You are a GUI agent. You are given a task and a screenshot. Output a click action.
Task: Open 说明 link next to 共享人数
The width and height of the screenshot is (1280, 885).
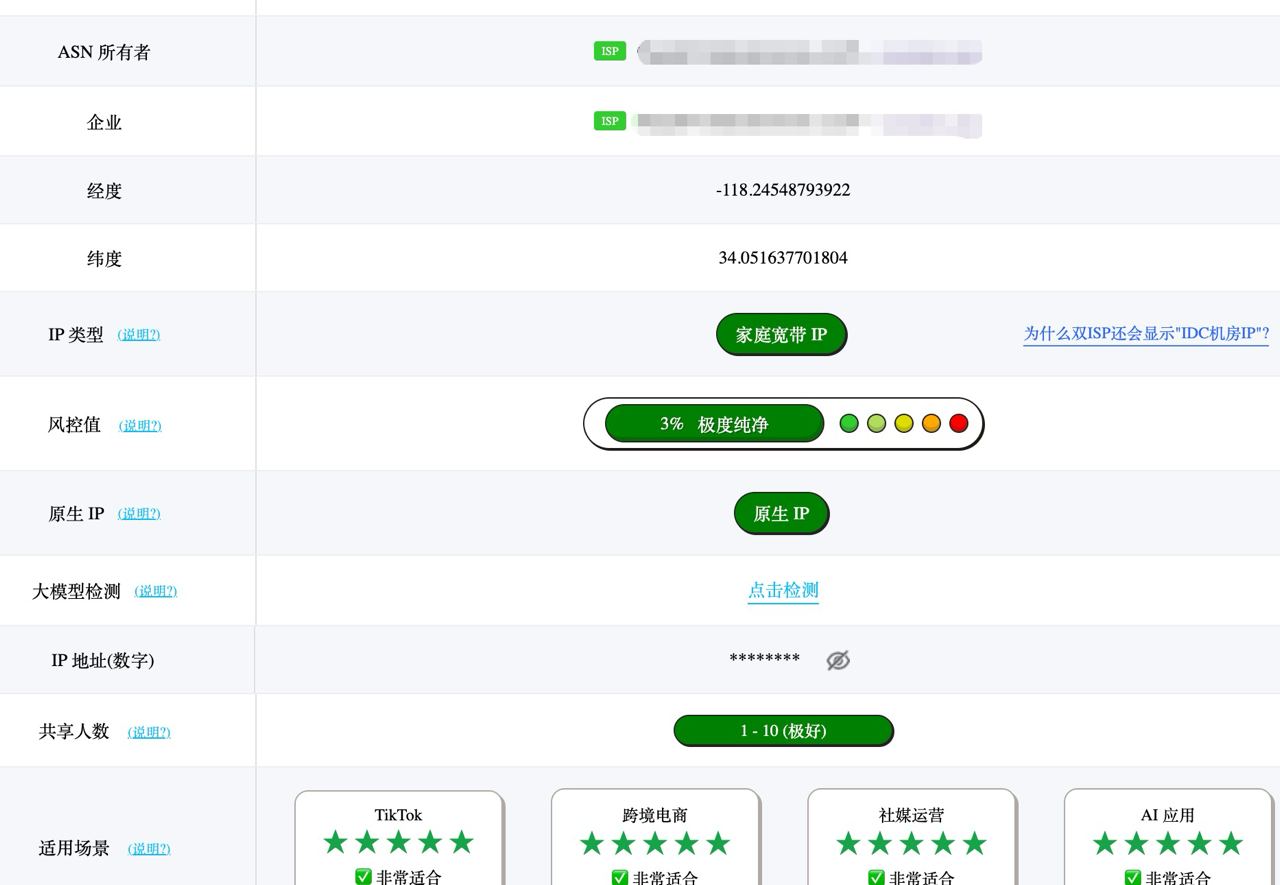click(149, 733)
